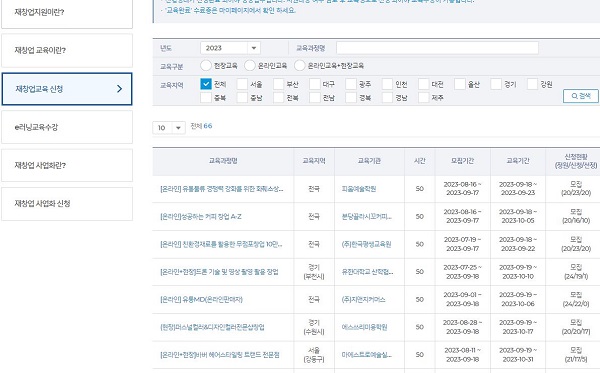Click the 시간 column header
600x373 pixels.
coord(419,161)
